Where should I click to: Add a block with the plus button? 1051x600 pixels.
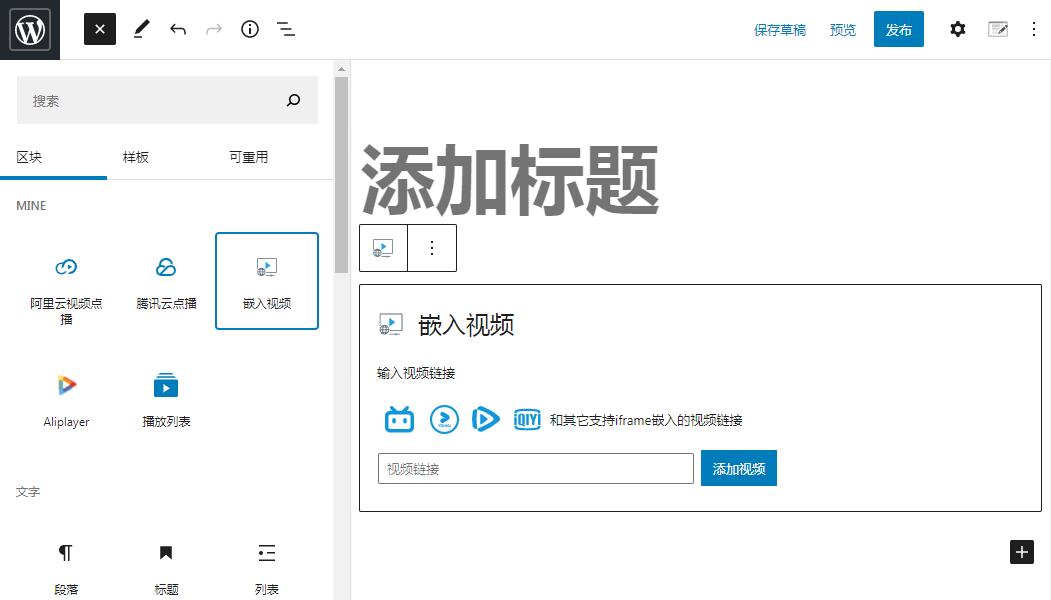(1022, 552)
